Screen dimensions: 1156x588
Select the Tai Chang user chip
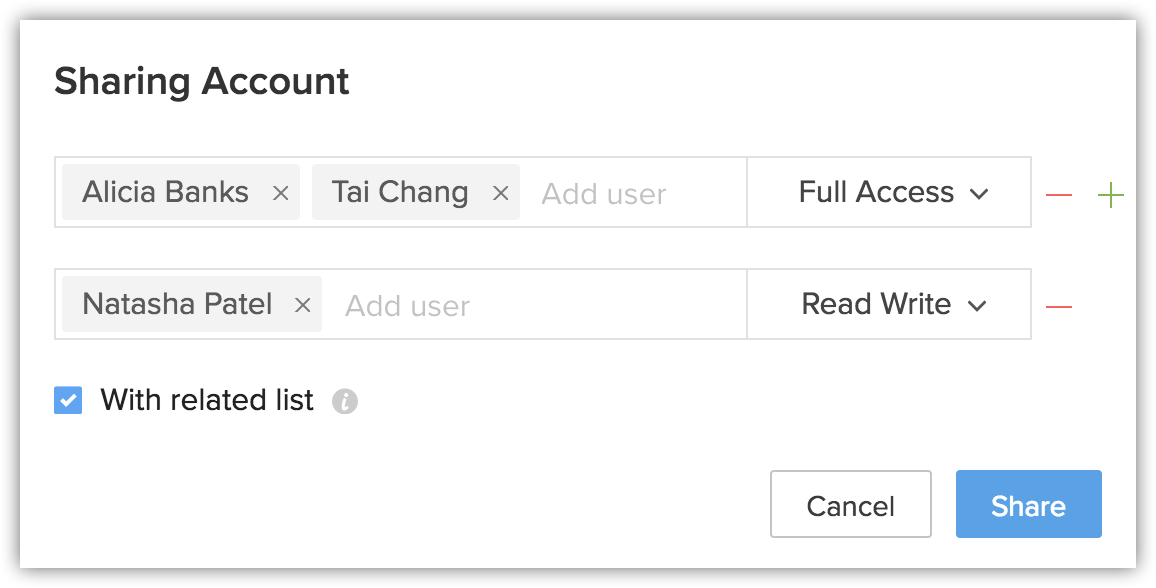[x=416, y=192]
